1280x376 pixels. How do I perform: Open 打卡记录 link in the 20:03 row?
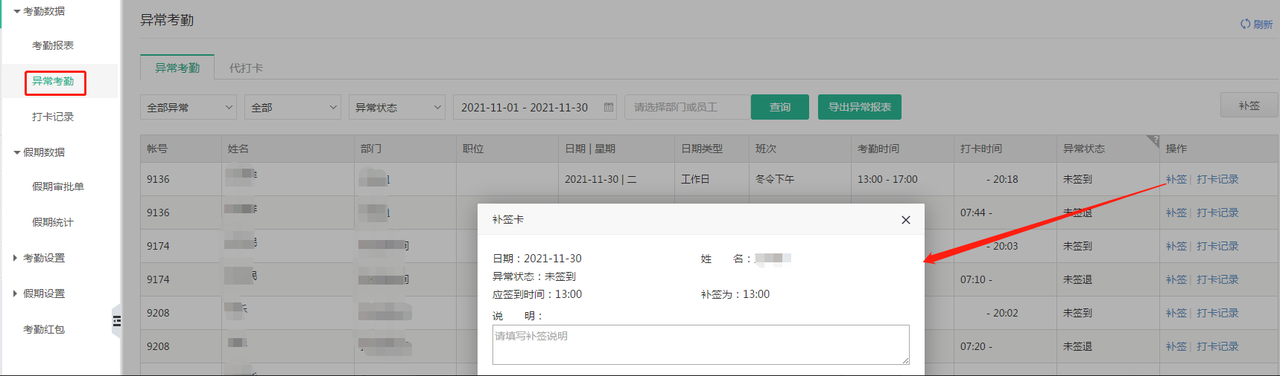pos(1217,246)
